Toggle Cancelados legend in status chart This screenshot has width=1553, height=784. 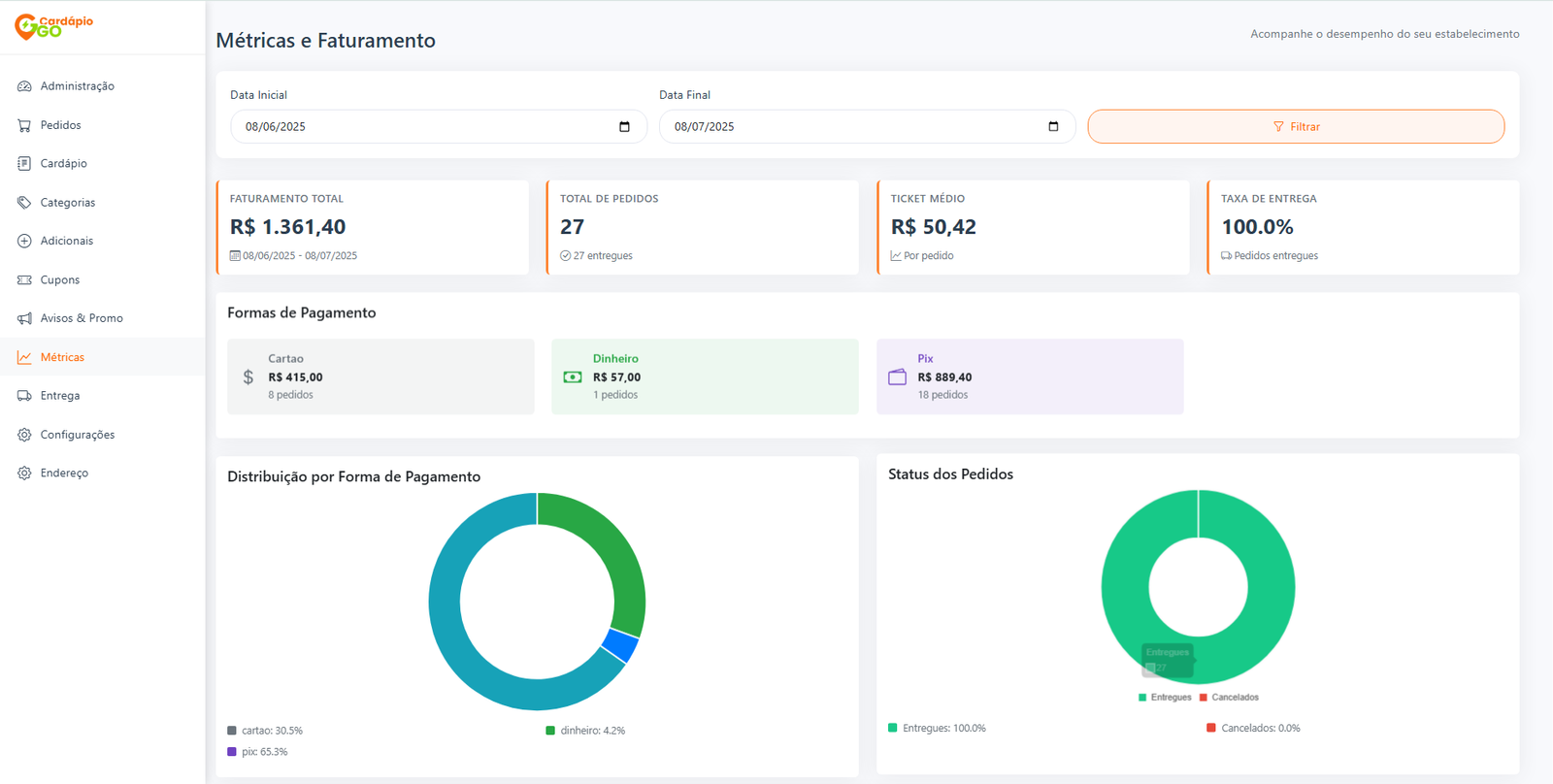tap(1229, 698)
